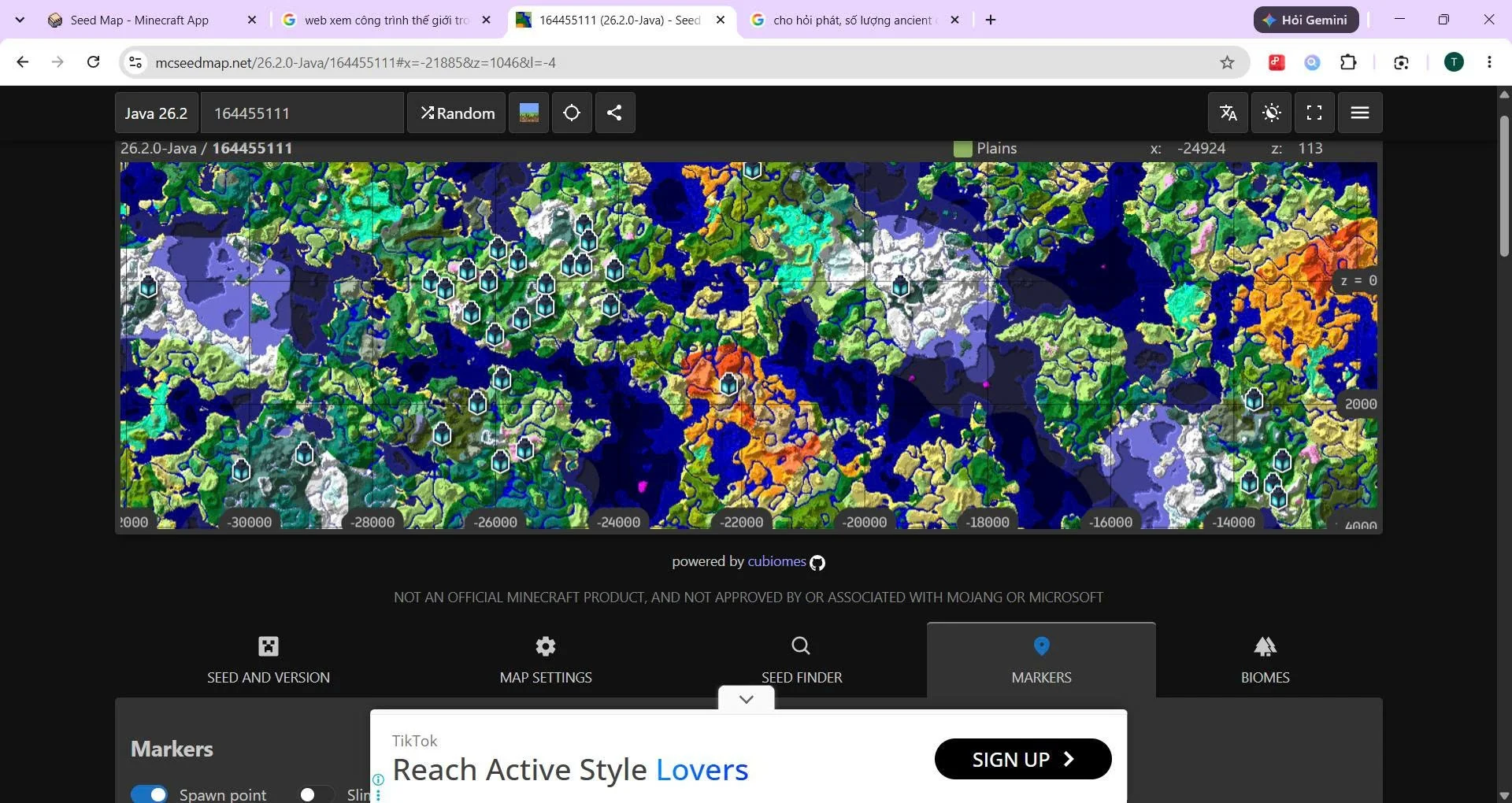Click the GitHub icon beside cubiomes
Viewport: 1512px width, 803px height.
pos(817,563)
